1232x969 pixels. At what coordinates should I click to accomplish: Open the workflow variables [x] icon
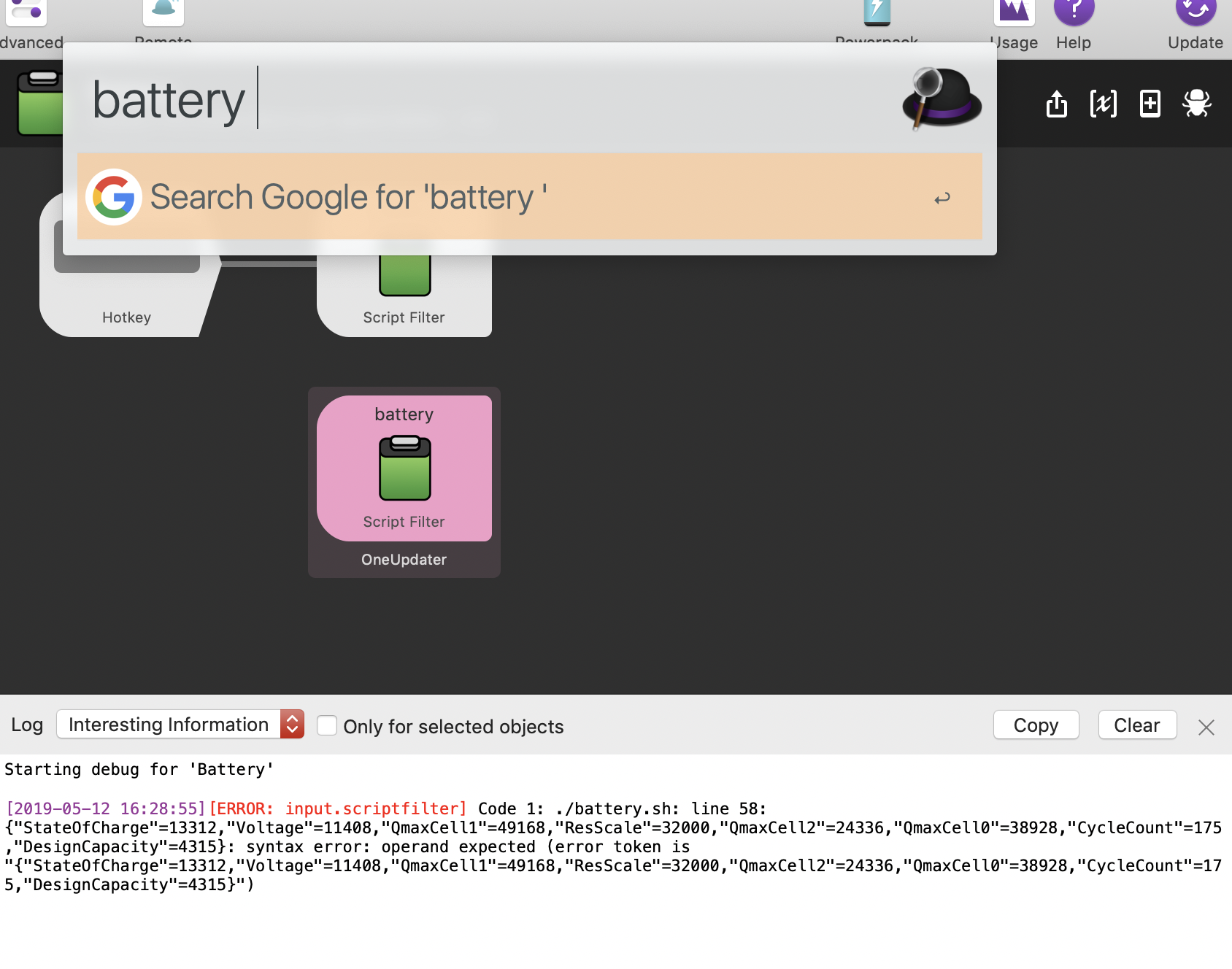[1103, 104]
